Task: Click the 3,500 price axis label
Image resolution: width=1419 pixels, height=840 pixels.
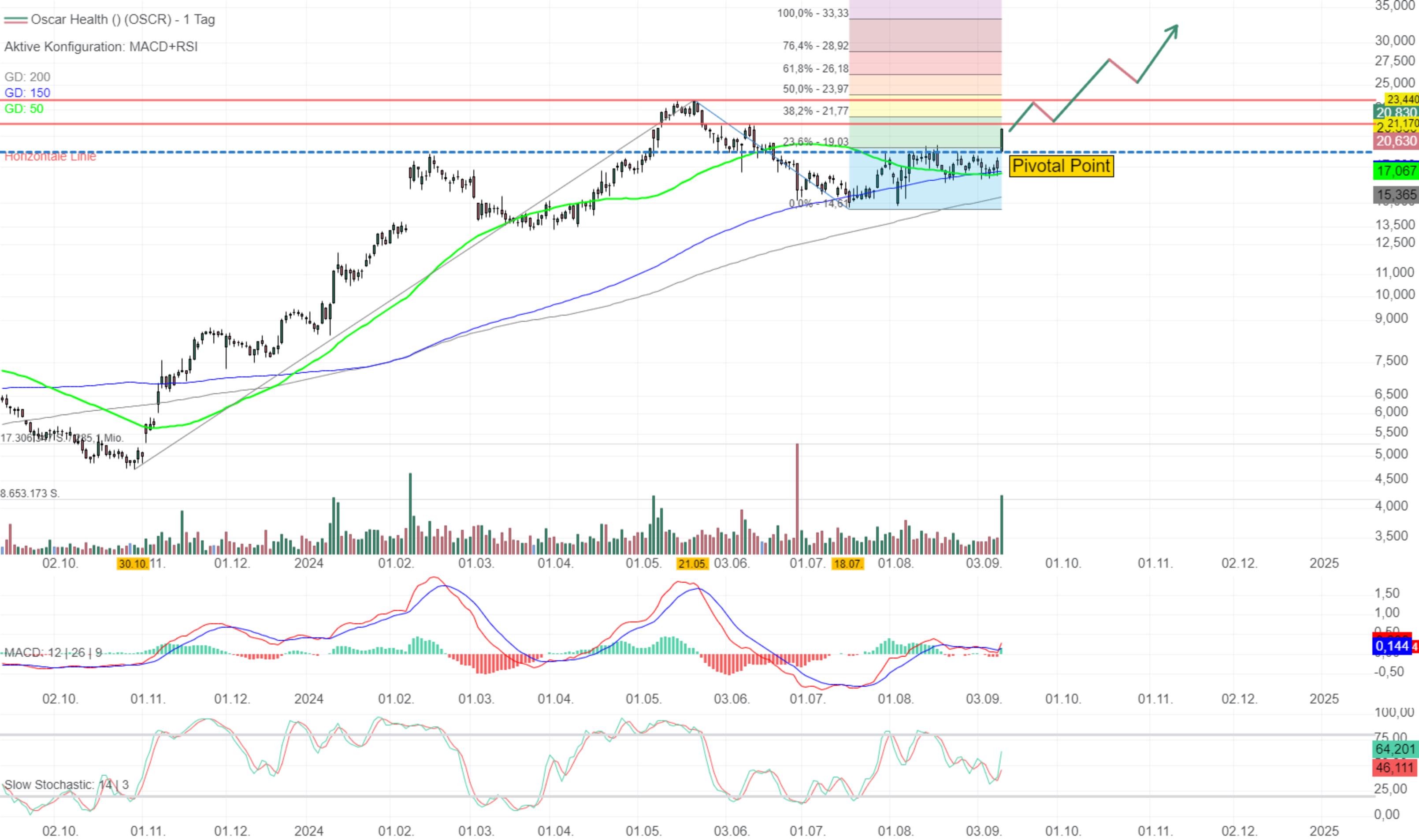Action: pyautogui.click(x=1391, y=535)
